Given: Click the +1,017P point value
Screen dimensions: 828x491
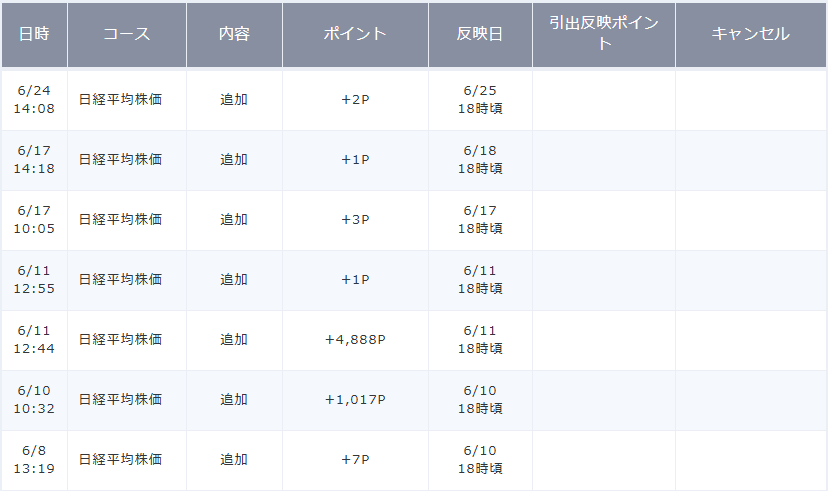Looking at the screenshot, I should pyautogui.click(x=355, y=400).
